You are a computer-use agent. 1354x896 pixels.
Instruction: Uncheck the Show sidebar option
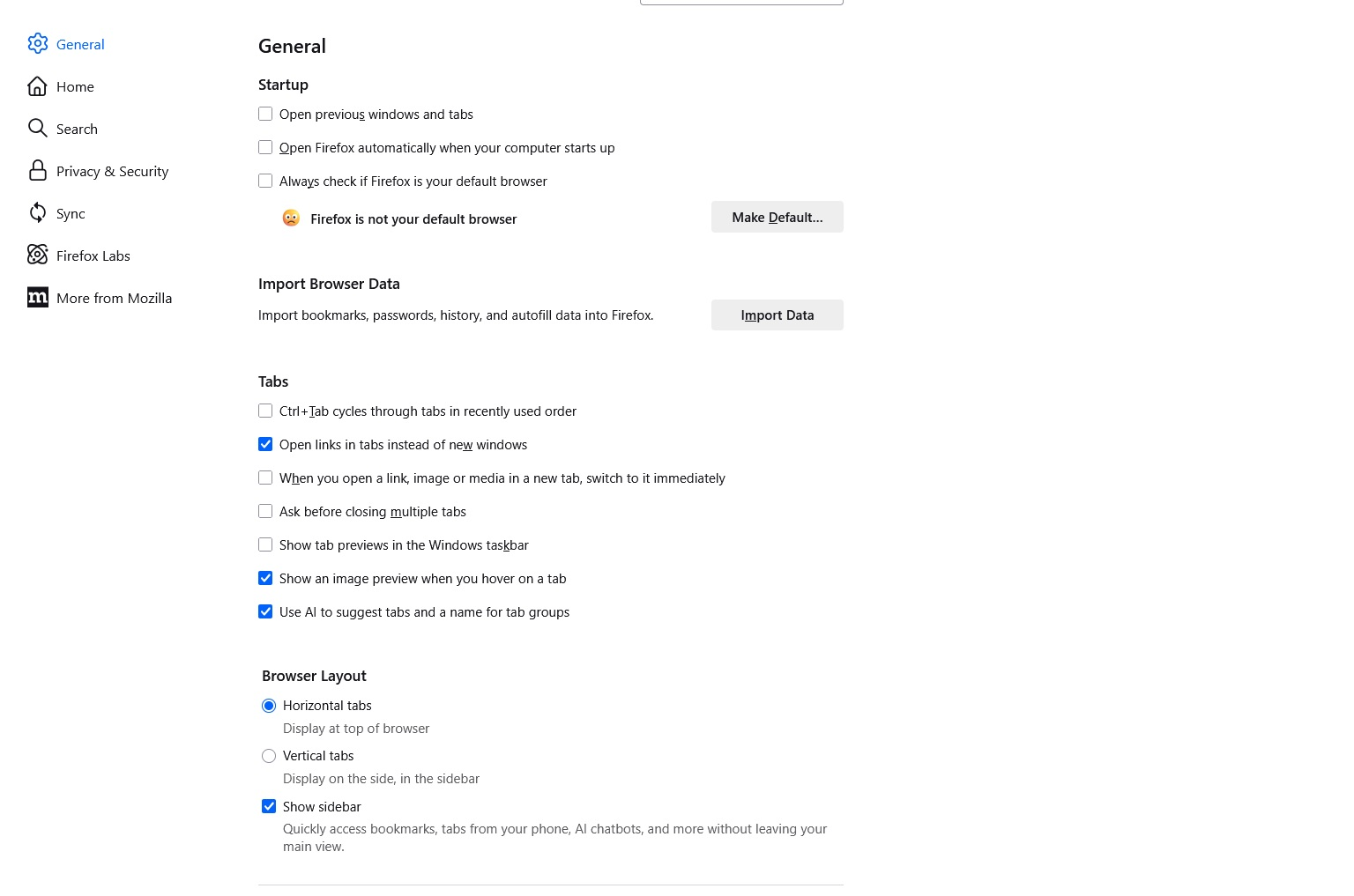[269, 807]
